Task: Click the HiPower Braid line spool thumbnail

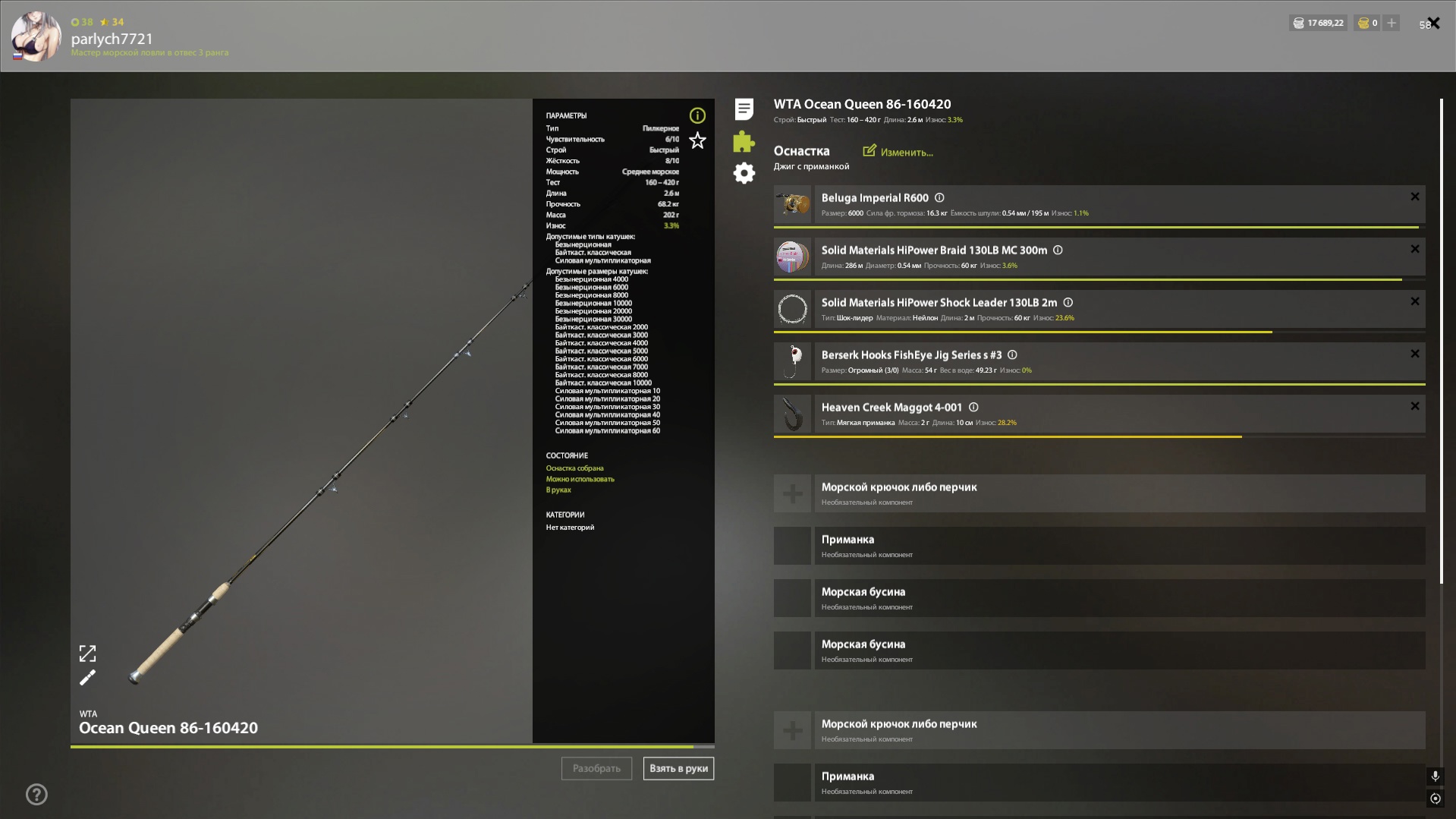Action: point(792,257)
